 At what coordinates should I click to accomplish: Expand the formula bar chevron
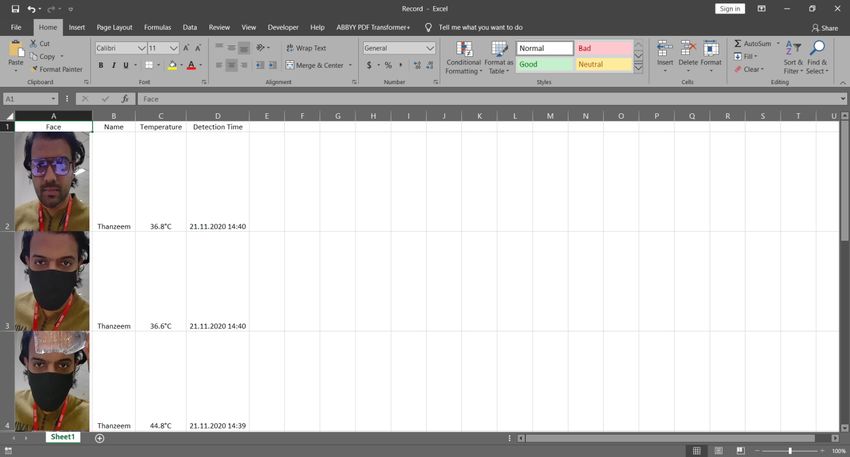point(843,99)
